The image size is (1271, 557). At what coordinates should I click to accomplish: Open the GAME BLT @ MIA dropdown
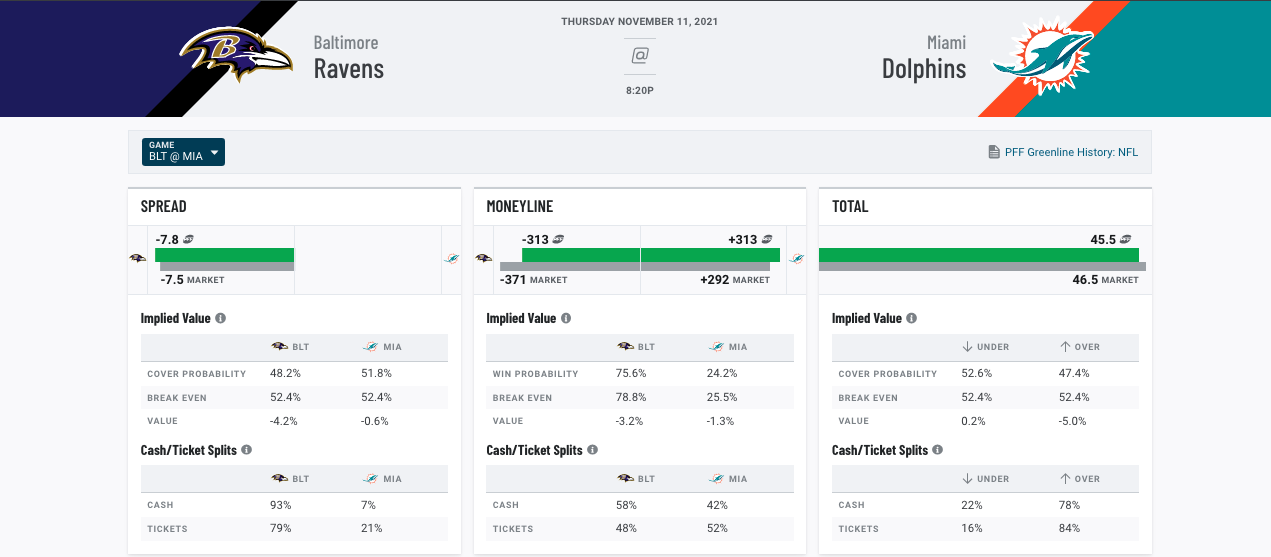point(183,152)
